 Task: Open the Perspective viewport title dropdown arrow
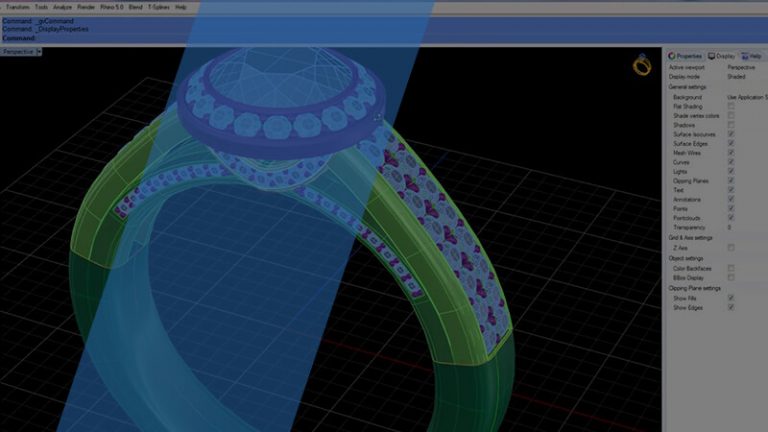[39, 51]
